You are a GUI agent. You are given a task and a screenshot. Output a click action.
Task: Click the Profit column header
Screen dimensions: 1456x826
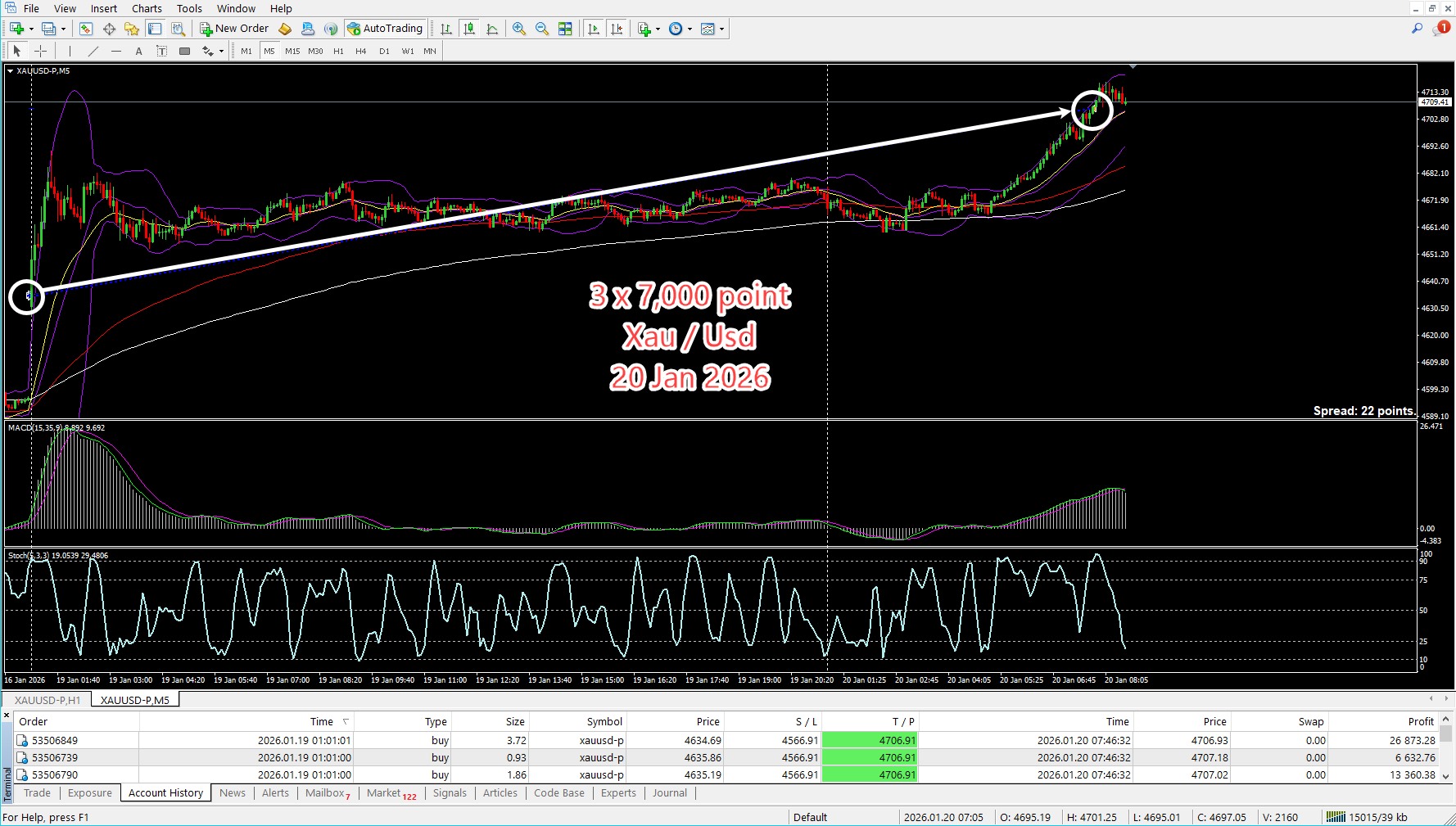click(x=1420, y=721)
